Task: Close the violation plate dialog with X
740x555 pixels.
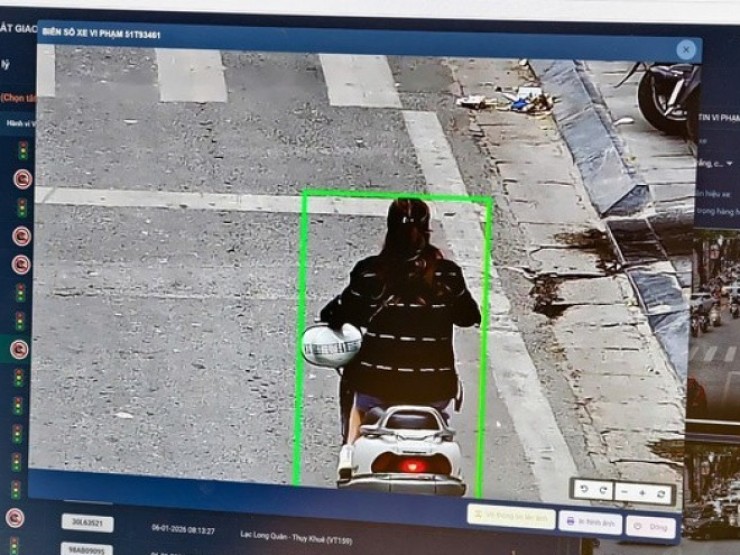Action: click(686, 50)
